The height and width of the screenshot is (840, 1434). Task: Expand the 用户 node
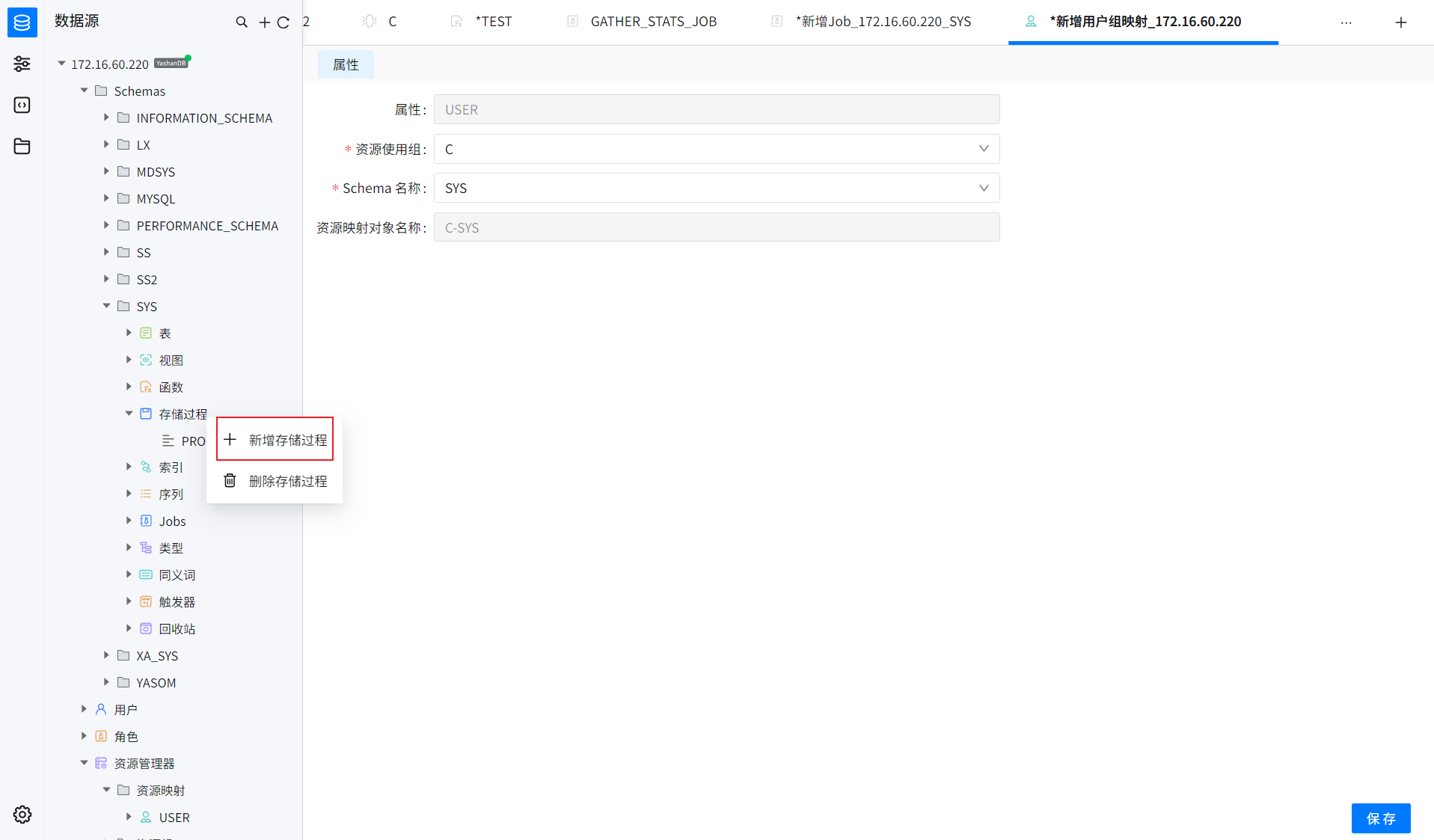(x=84, y=709)
